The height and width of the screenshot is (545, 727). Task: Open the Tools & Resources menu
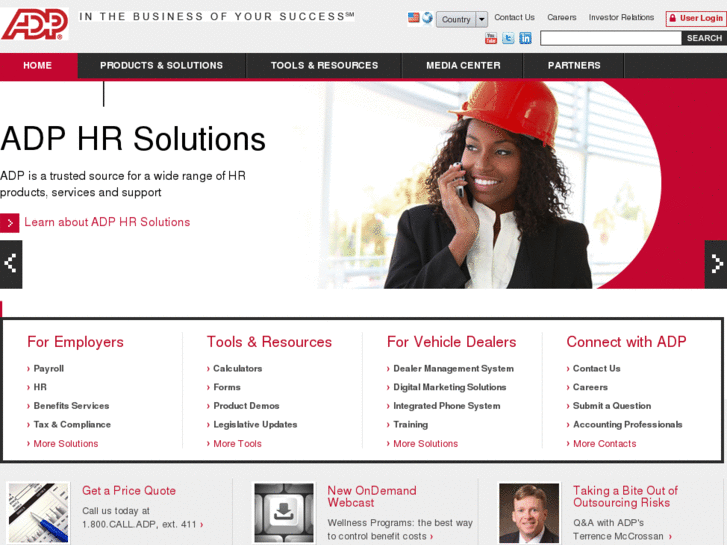click(x=324, y=65)
